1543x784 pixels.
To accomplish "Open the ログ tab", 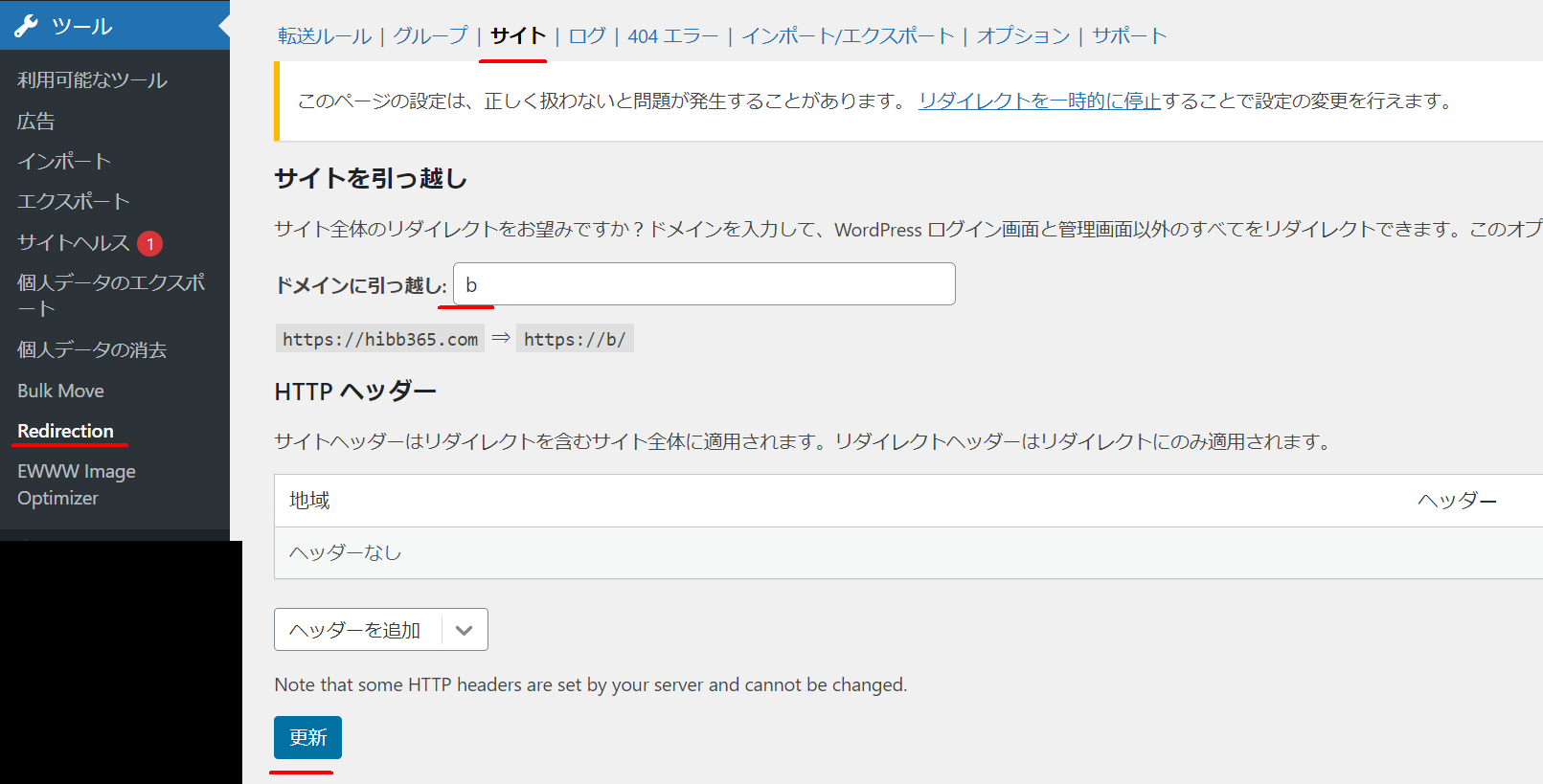I will click(586, 36).
